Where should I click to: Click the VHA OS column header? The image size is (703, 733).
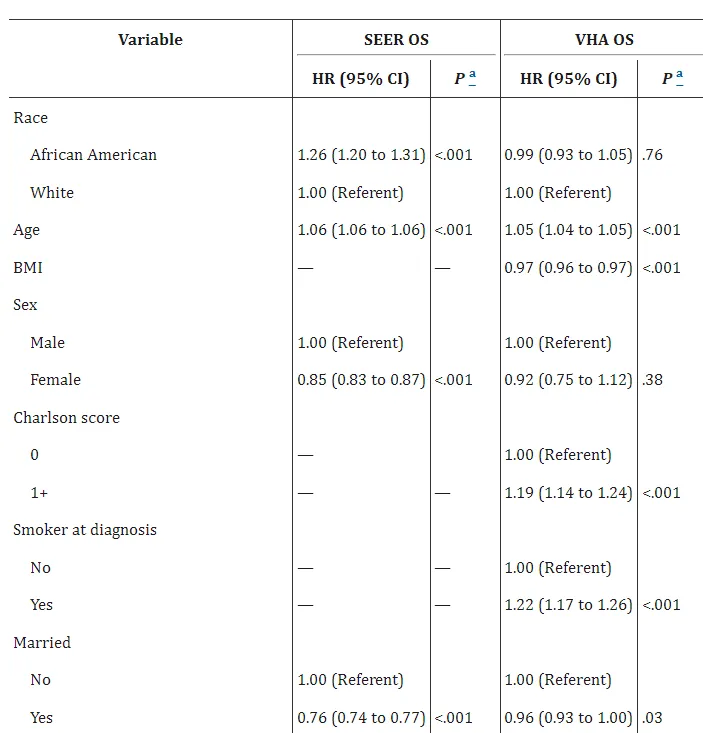pos(604,40)
